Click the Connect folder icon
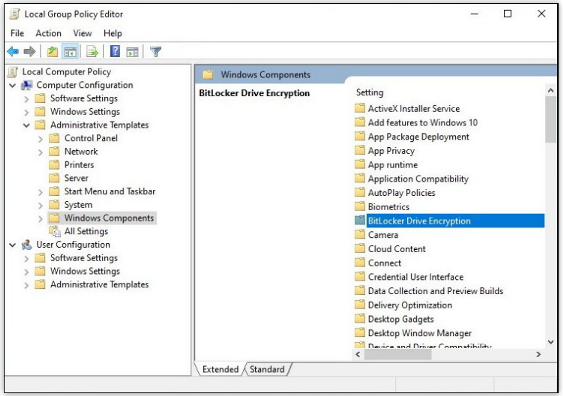Viewport: 563px width, 396px height. point(360,262)
